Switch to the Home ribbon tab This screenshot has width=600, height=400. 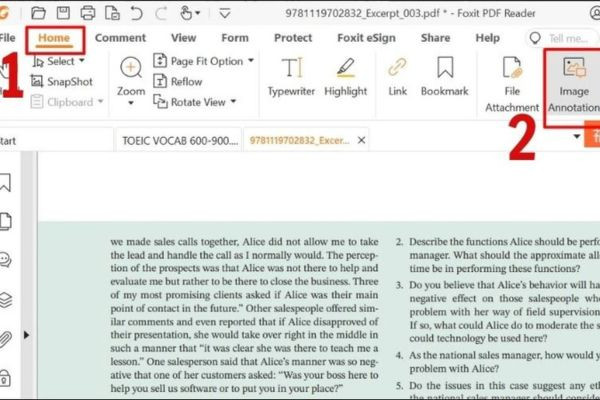coord(54,38)
